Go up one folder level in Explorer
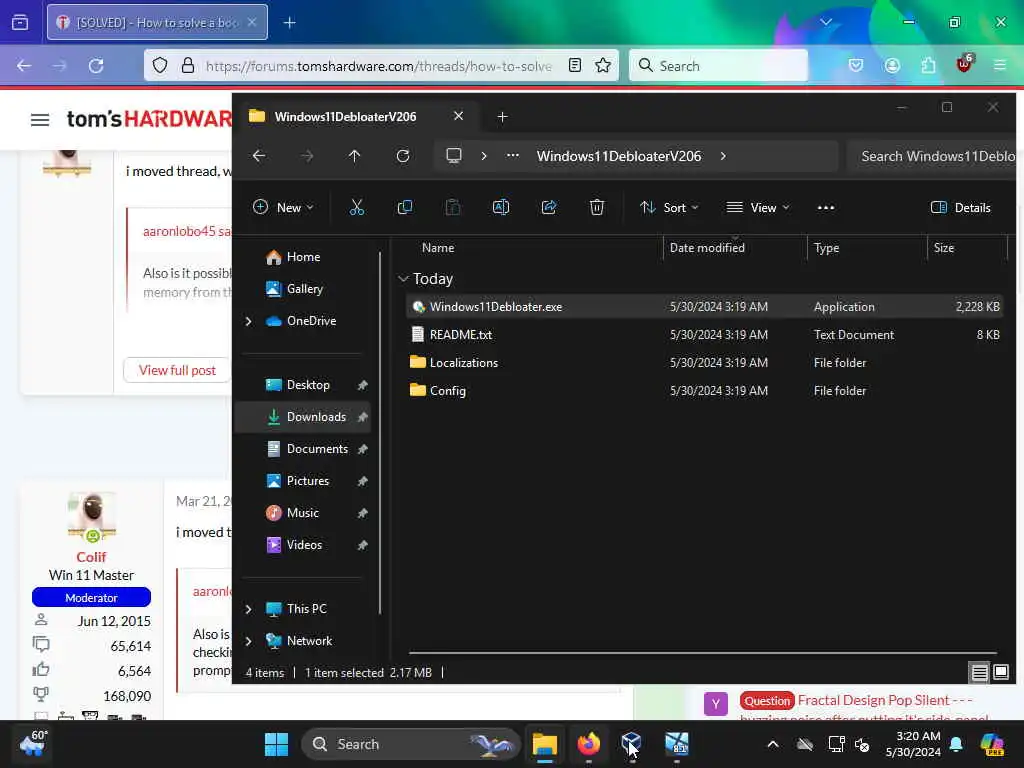 click(355, 156)
